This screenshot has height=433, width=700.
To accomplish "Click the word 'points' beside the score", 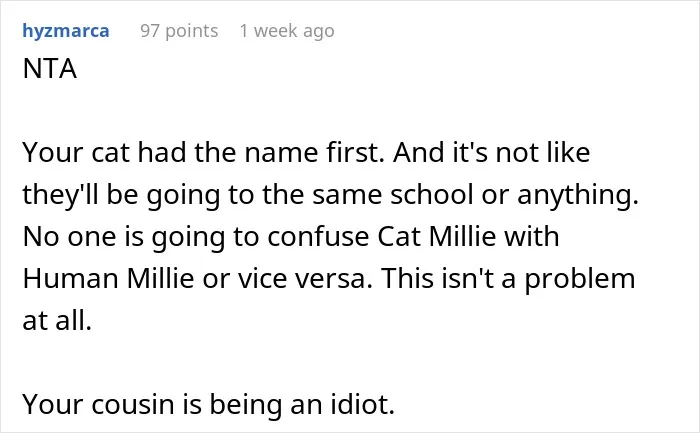I will (192, 32).
